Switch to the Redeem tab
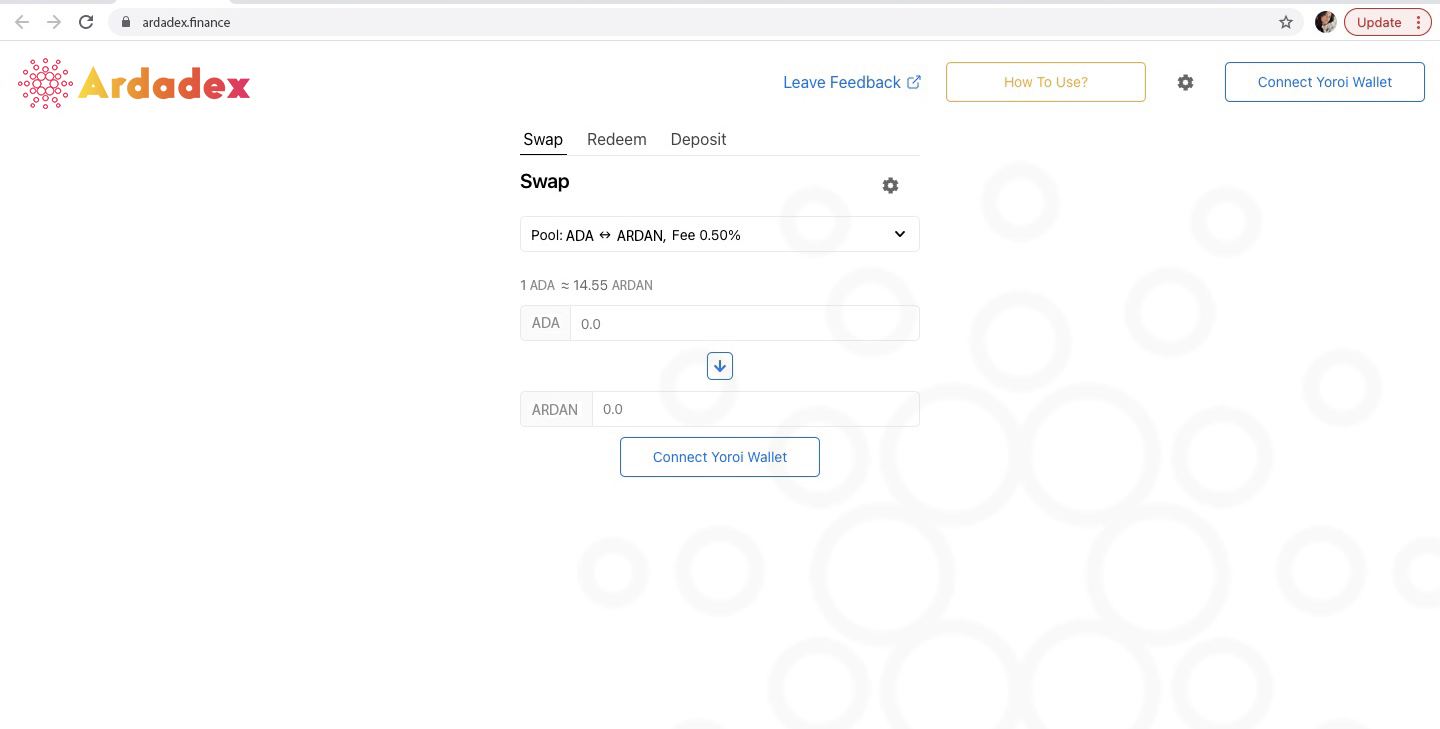The height and width of the screenshot is (729, 1440). [x=617, y=139]
